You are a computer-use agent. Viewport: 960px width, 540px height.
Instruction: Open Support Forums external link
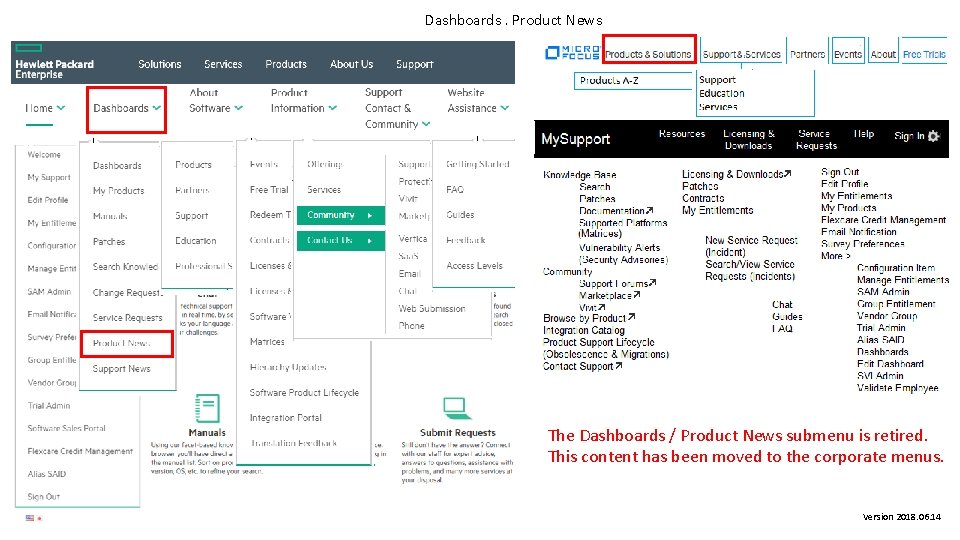(x=618, y=283)
